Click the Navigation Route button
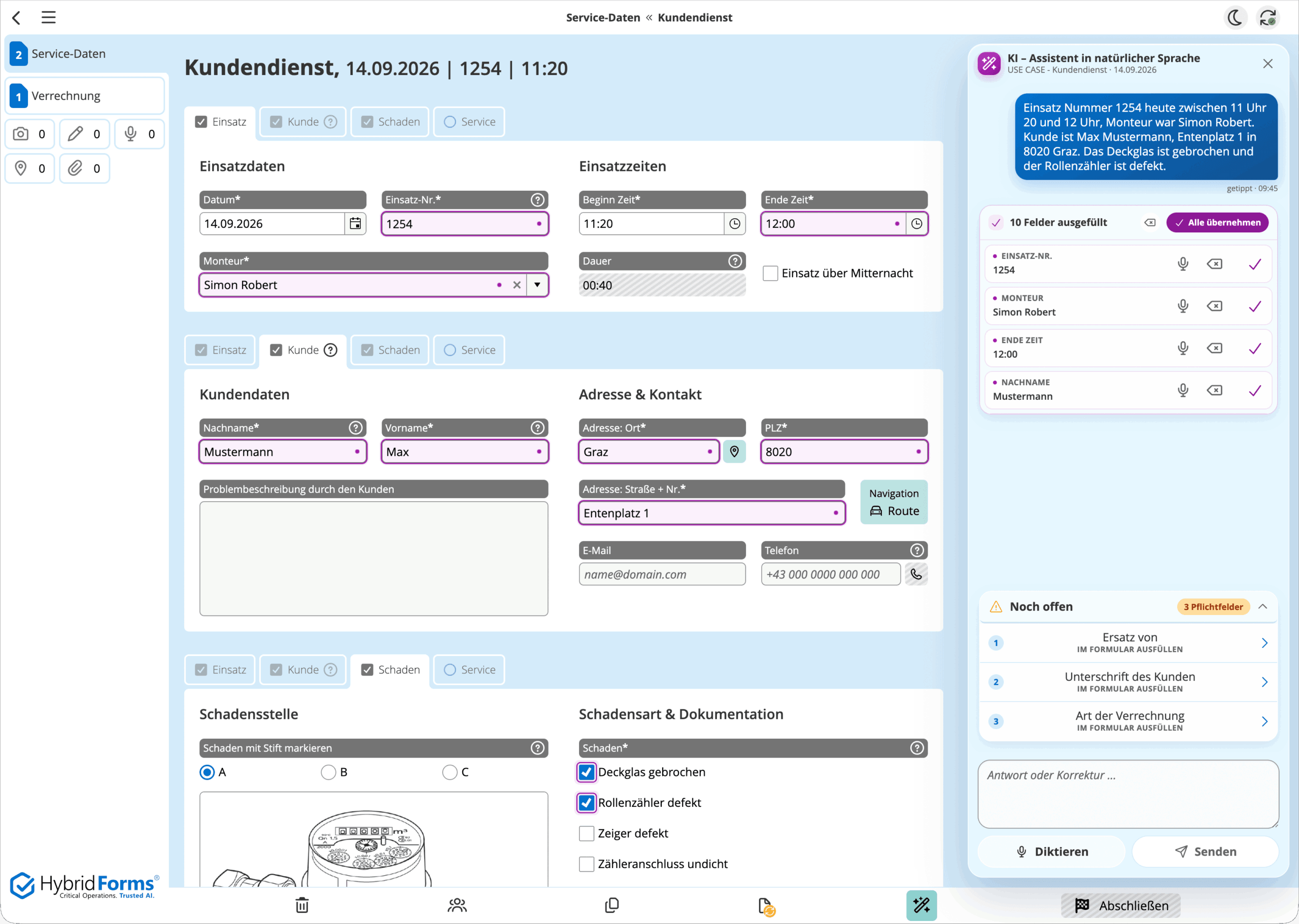This screenshot has width=1299, height=924. [894, 502]
